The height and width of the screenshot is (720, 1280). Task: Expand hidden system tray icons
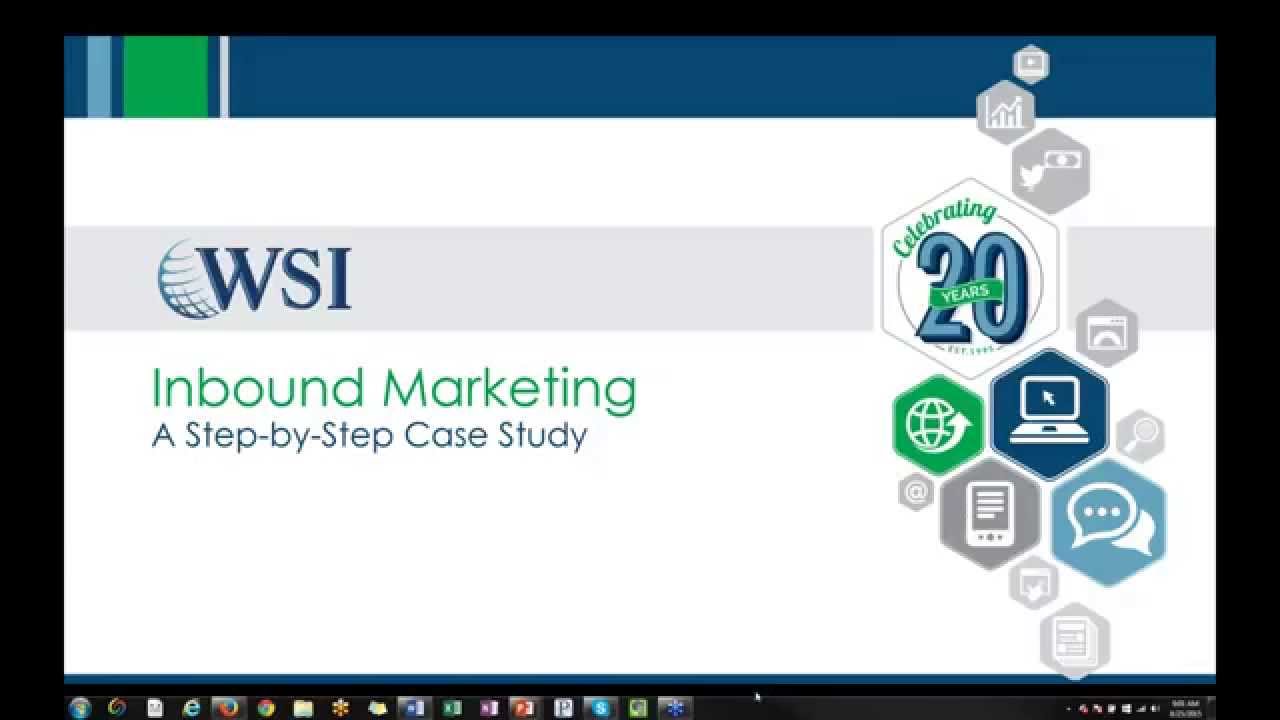tap(1069, 708)
